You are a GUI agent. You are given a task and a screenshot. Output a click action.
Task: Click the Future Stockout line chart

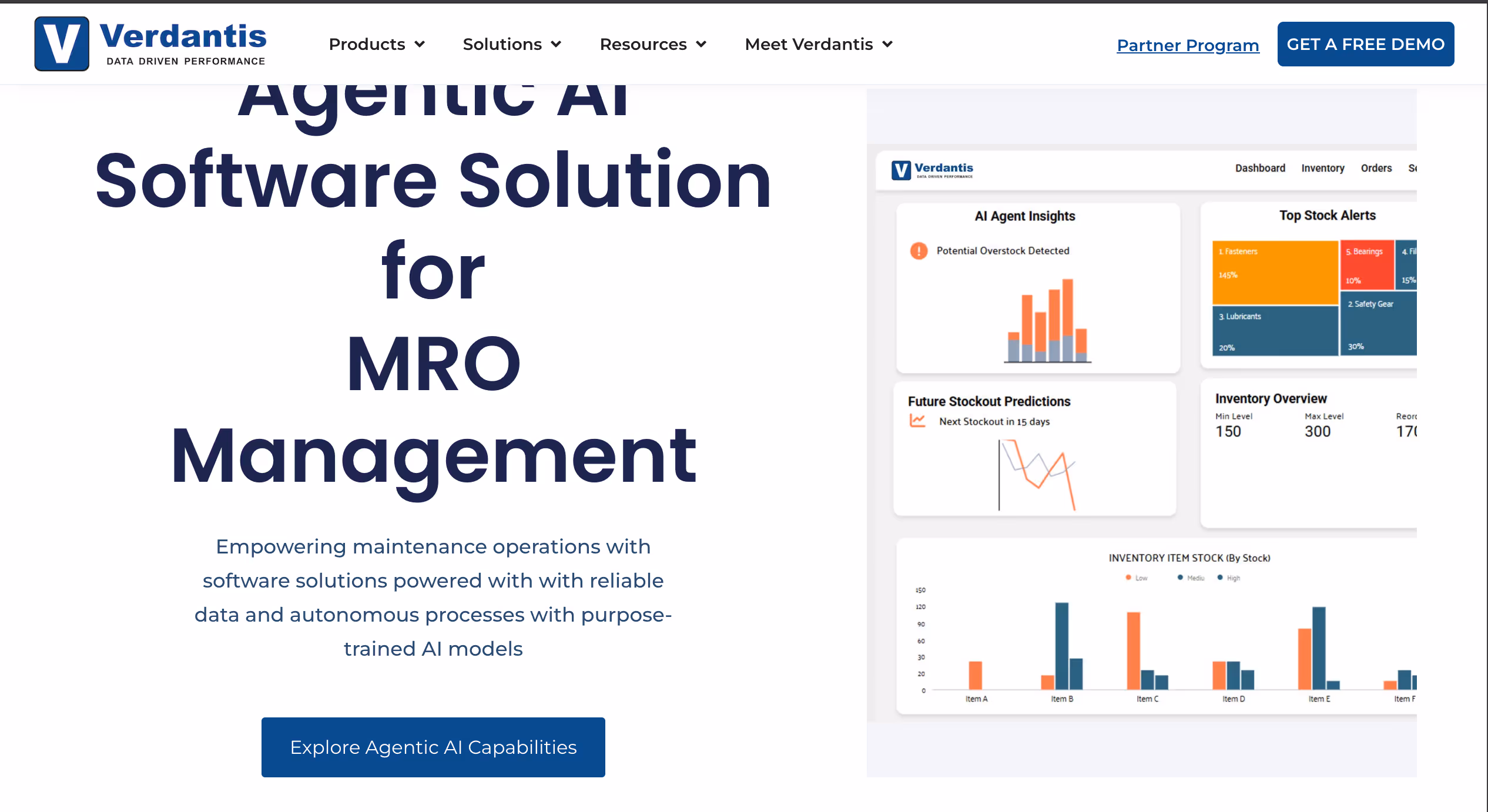point(1037,475)
